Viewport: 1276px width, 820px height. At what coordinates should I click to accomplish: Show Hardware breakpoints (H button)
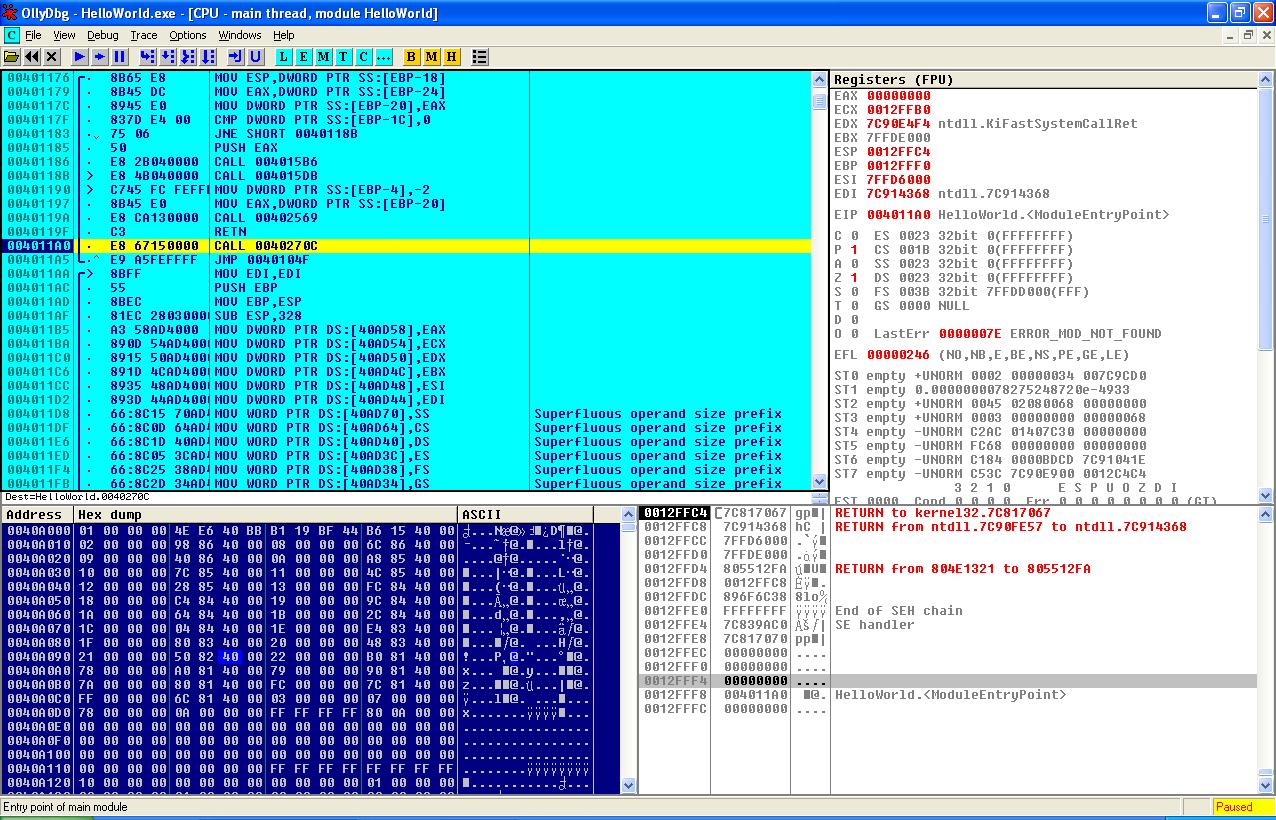[x=451, y=57]
